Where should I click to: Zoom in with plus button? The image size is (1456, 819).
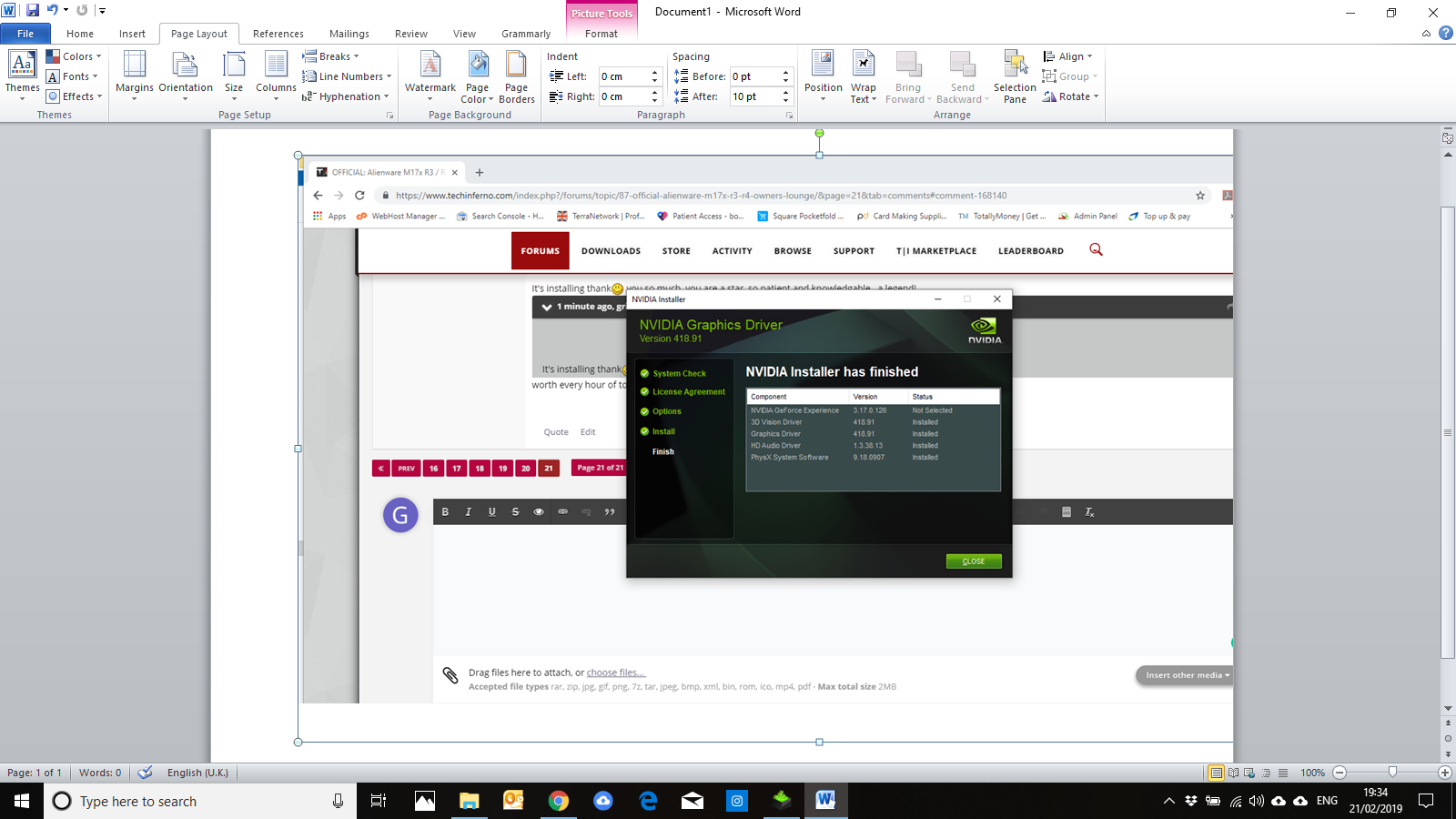[x=1444, y=773]
